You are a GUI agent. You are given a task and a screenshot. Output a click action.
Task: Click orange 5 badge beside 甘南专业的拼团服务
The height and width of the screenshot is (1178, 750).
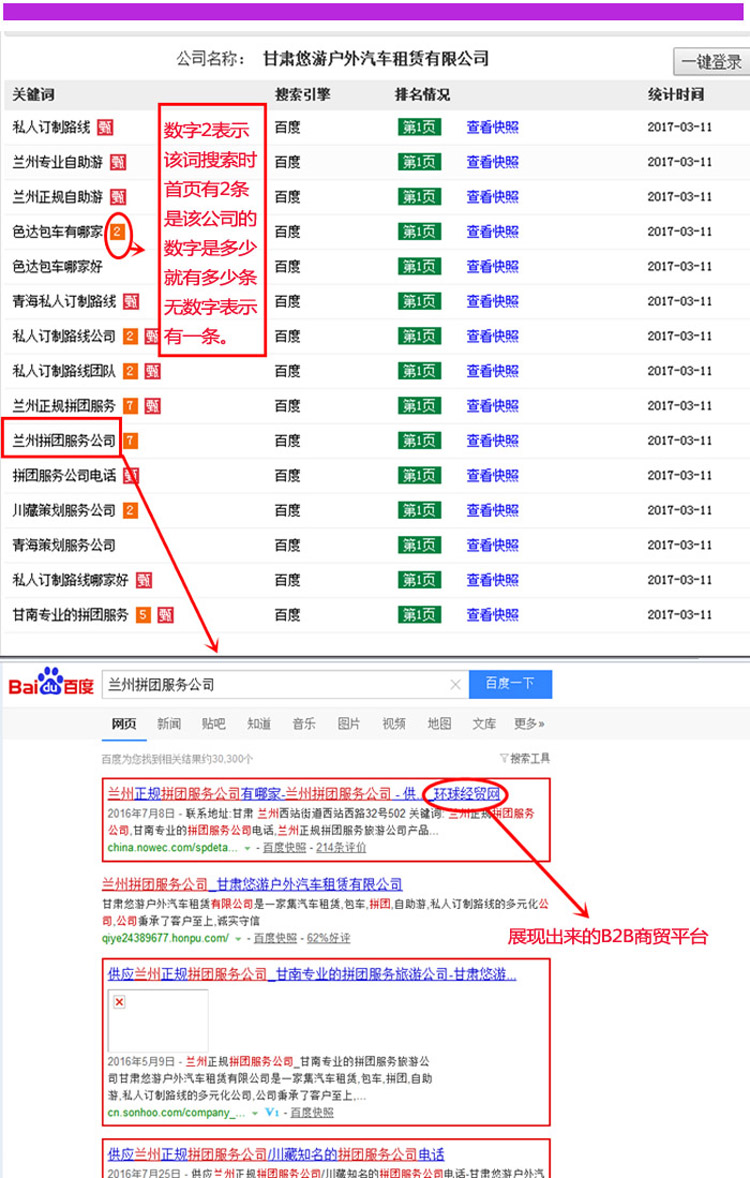click(143, 615)
